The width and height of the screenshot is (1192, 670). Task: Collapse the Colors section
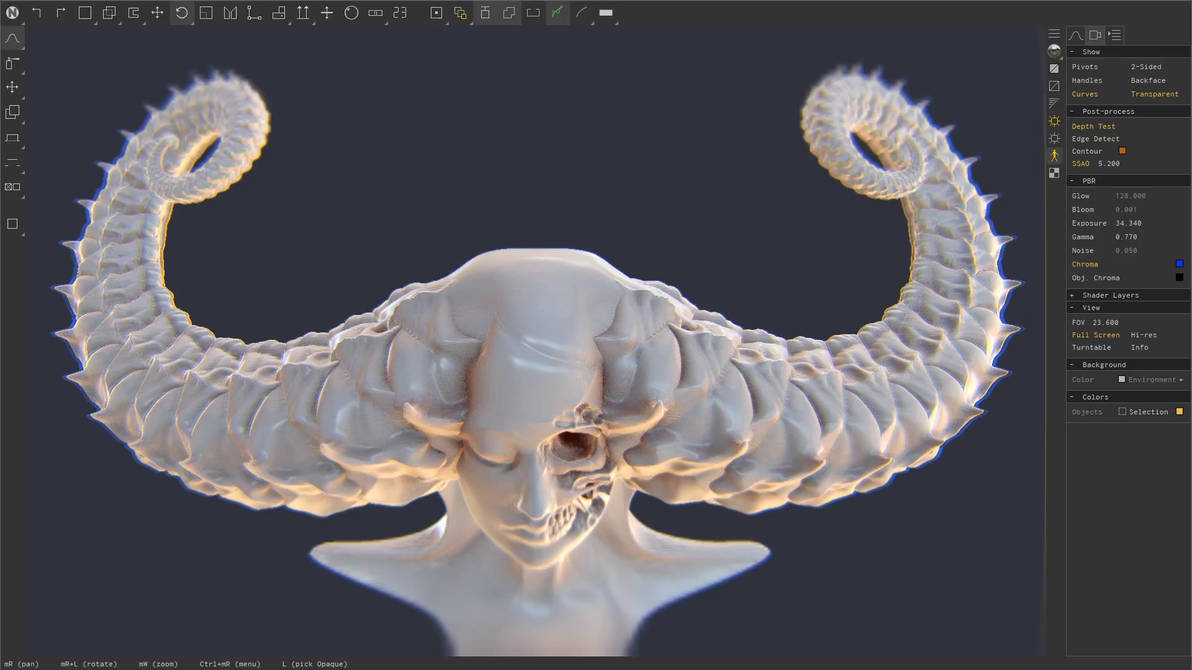click(1128, 397)
